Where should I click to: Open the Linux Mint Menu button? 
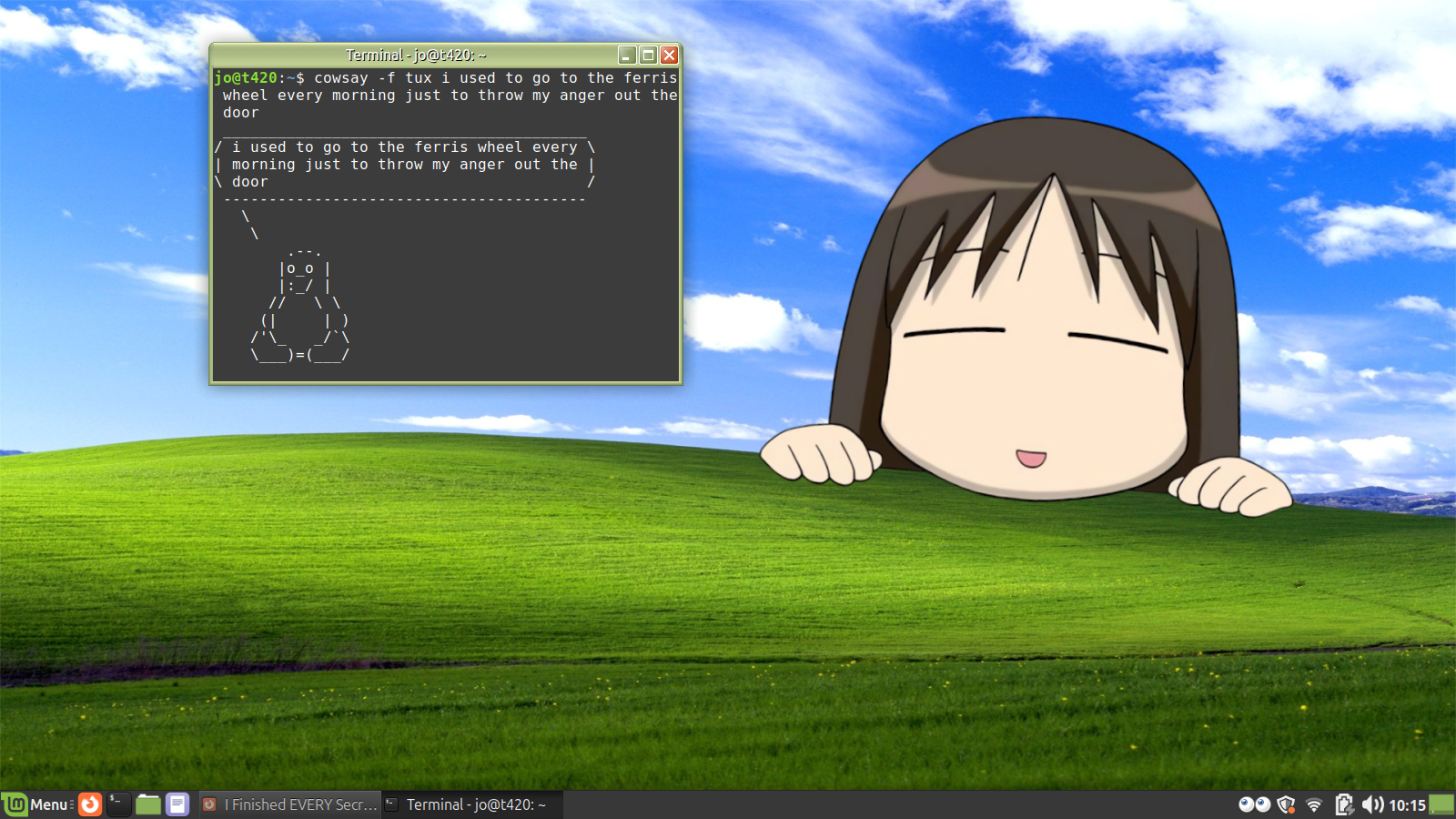click(36, 804)
